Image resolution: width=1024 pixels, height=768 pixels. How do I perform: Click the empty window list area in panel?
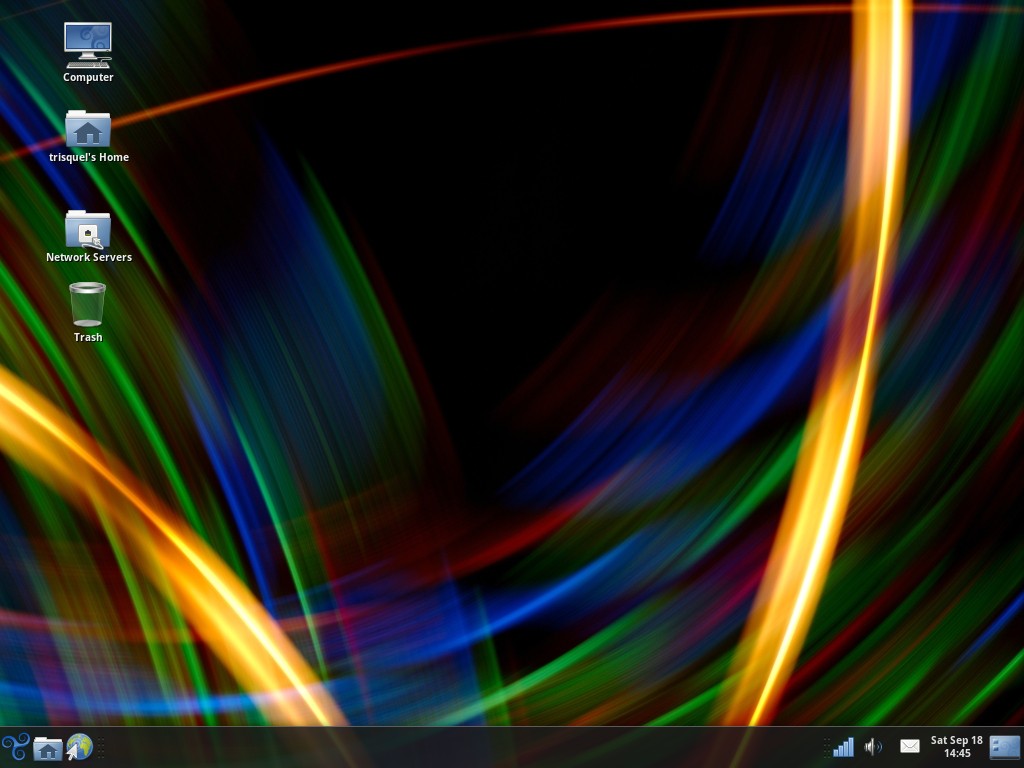point(450,747)
